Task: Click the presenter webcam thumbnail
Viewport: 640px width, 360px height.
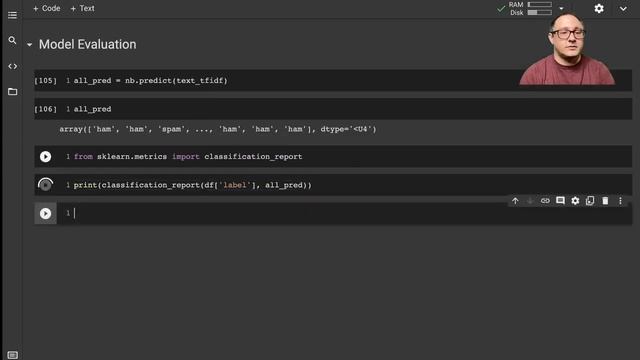Action: tap(567, 49)
